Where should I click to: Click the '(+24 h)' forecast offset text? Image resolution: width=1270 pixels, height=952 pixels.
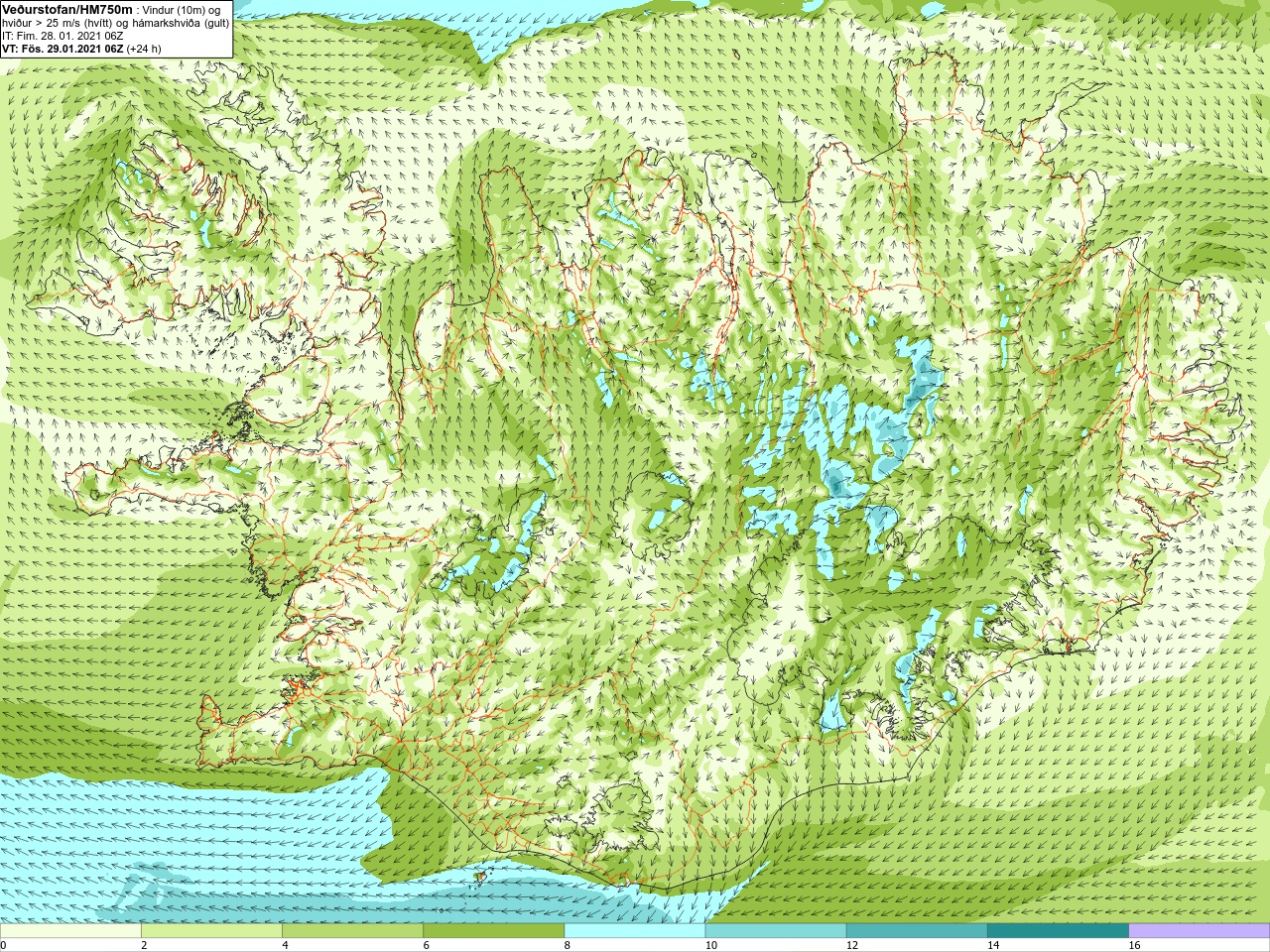[x=144, y=49]
